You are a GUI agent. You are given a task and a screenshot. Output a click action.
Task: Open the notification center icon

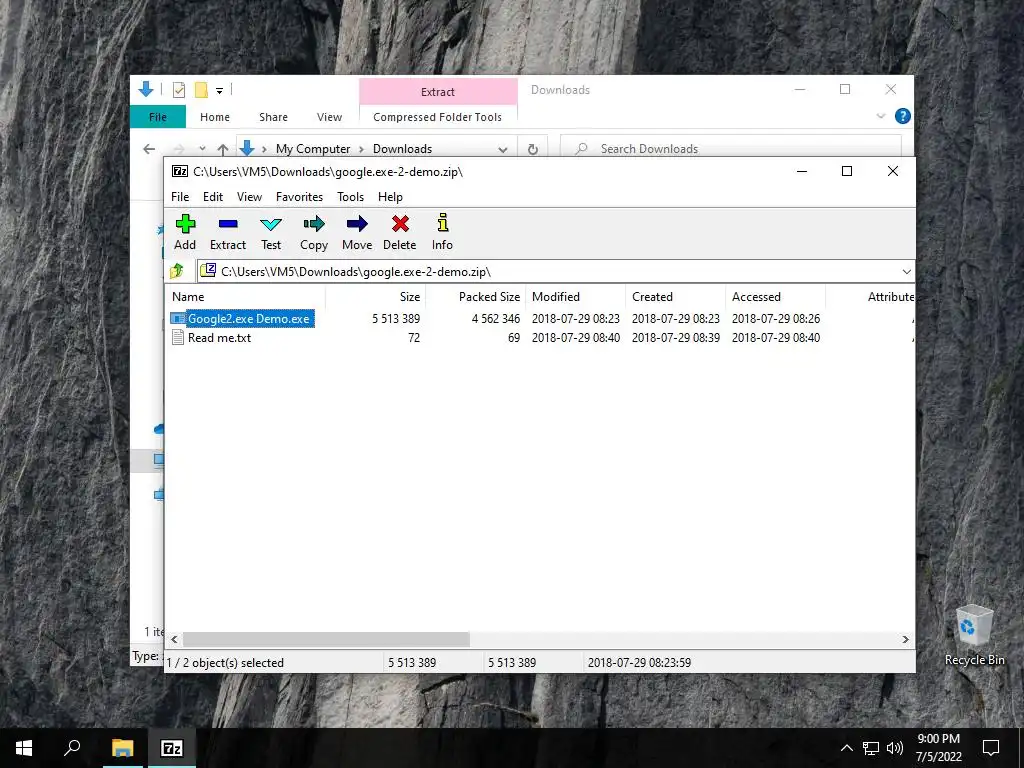click(x=991, y=748)
